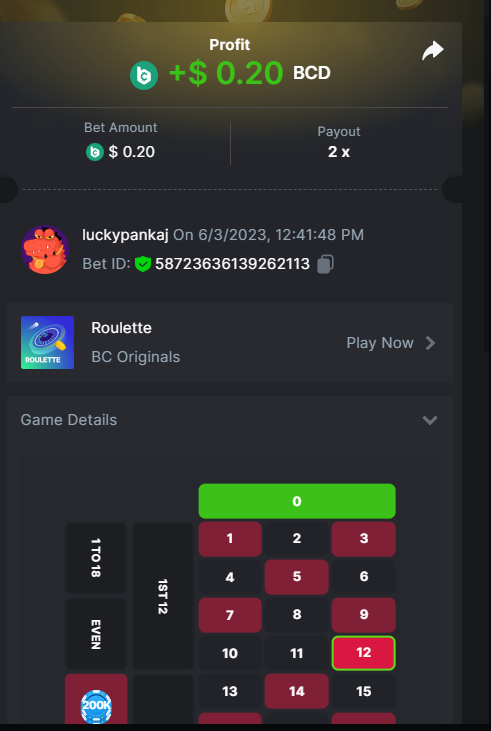Click the green verified shield icon
Image resolution: width=491 pixels, height=731 pixels.
click(143, 264)
